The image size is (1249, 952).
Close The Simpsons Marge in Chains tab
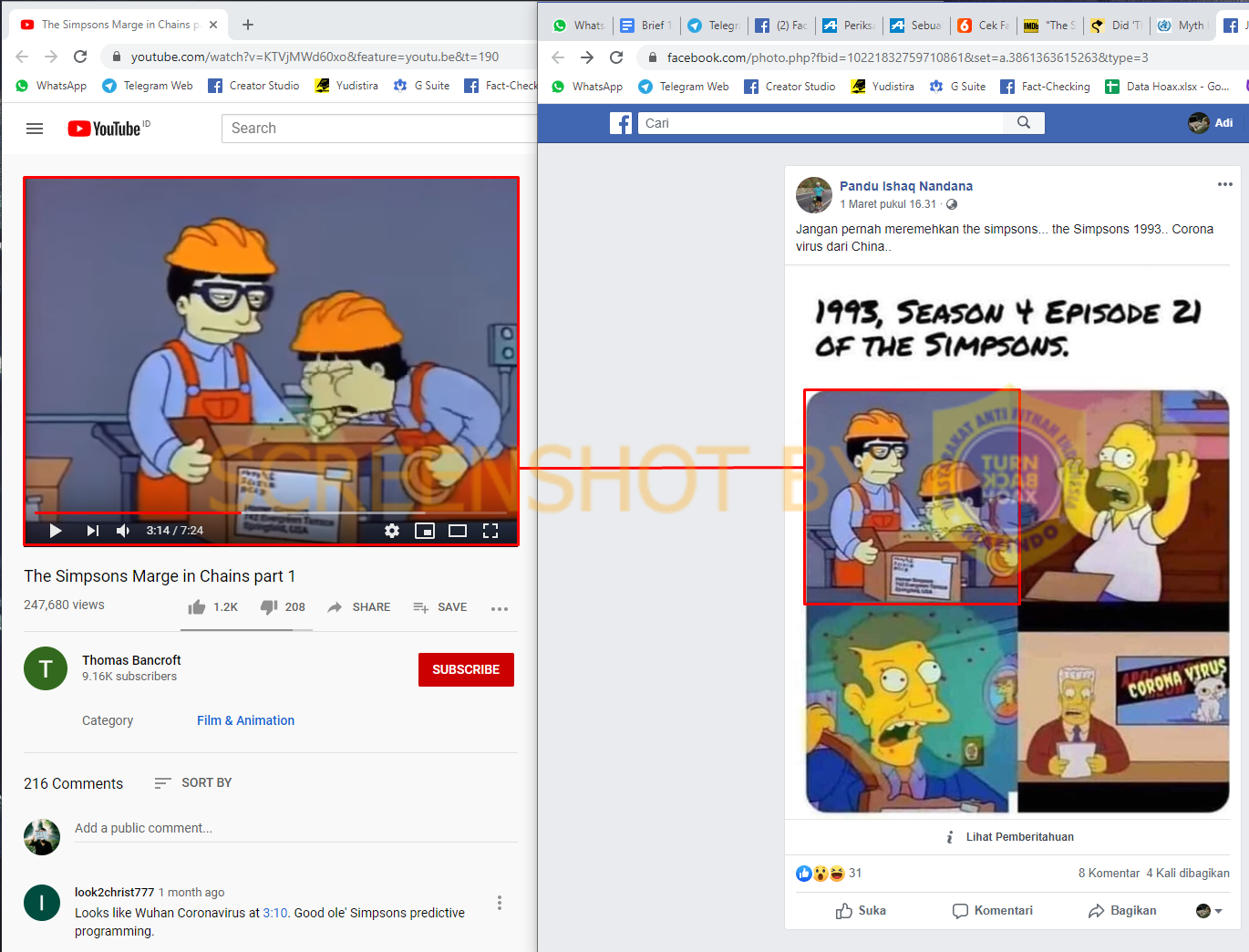pyautogui.click(x=213, y=25)
